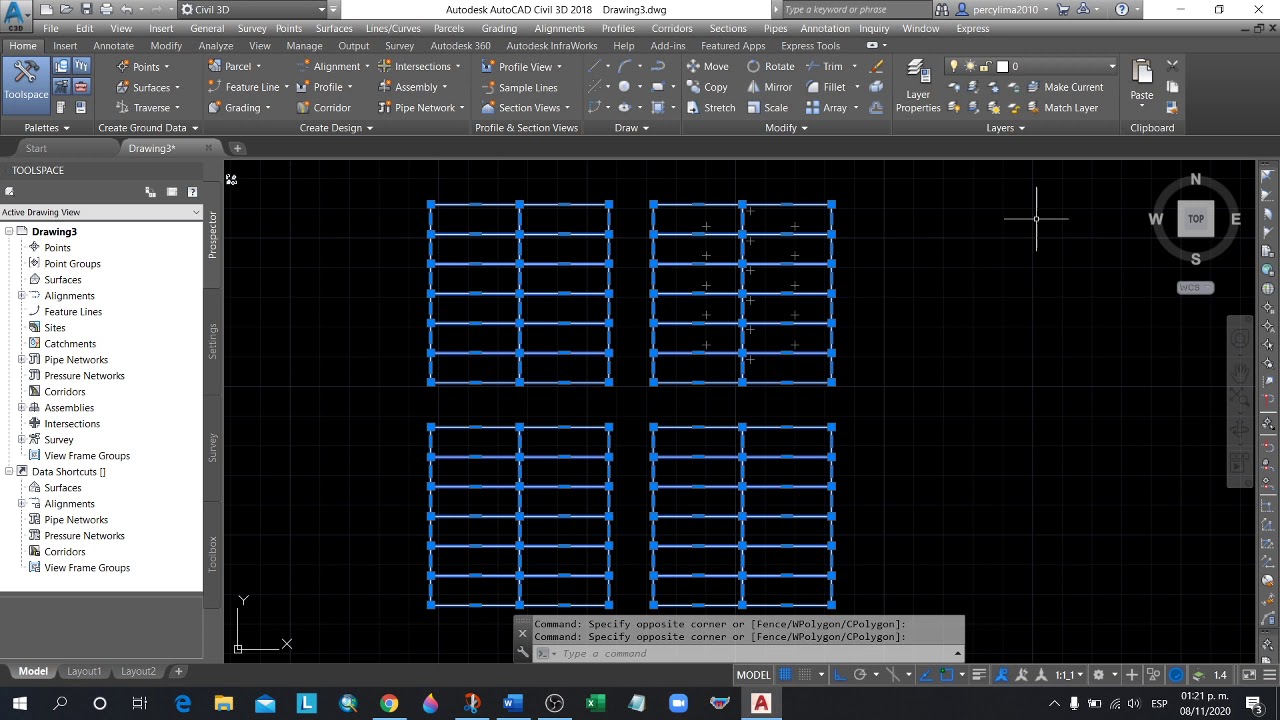Viewport: 1280px width, 720px height.
Task: Click Sample Lines tool
Action: (x=519, y=87)
